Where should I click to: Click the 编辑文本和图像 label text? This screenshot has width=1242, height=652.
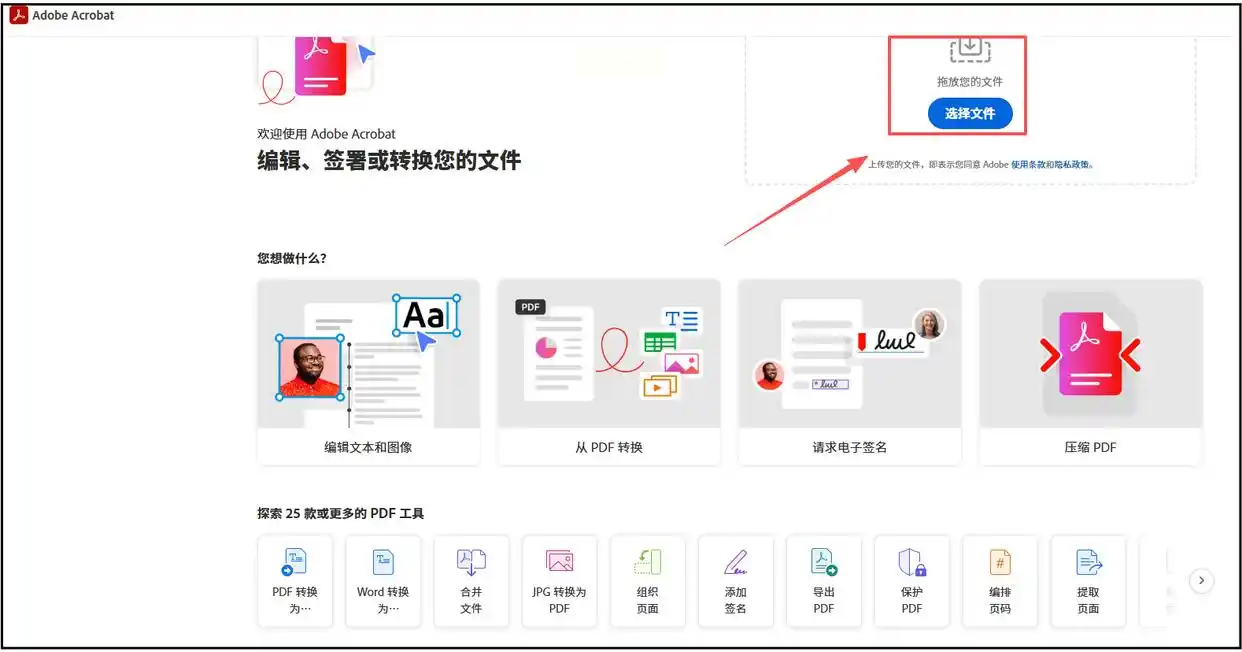[x=368, y=447]
